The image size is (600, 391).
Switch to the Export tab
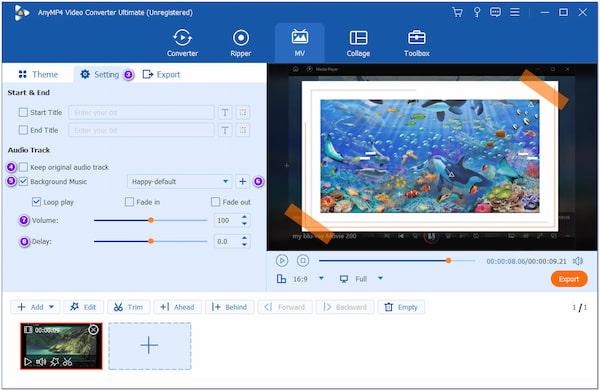(161, 74)
